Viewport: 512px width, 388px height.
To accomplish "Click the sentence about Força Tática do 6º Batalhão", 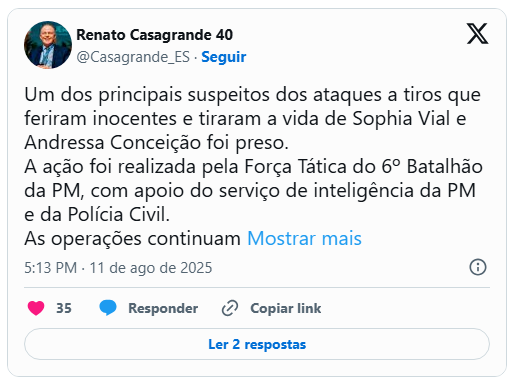I will 253,190.
